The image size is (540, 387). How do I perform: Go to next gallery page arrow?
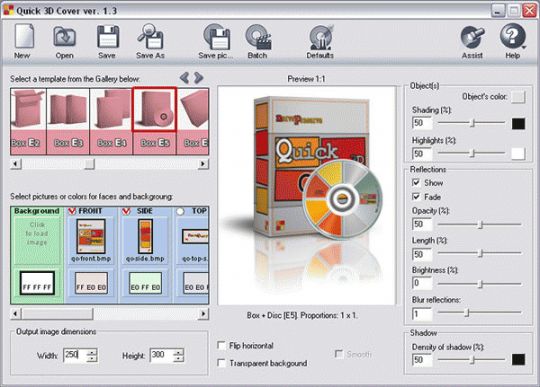198,78
